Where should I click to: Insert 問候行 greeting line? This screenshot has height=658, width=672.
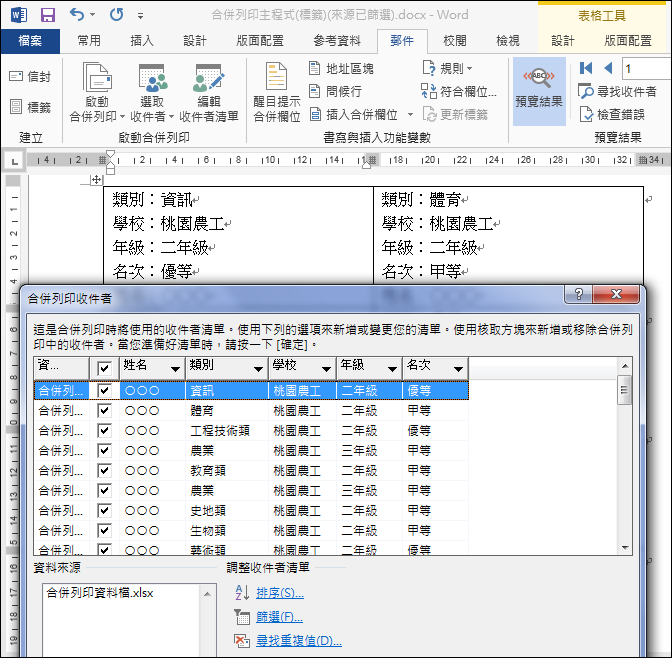pos(336,91)
